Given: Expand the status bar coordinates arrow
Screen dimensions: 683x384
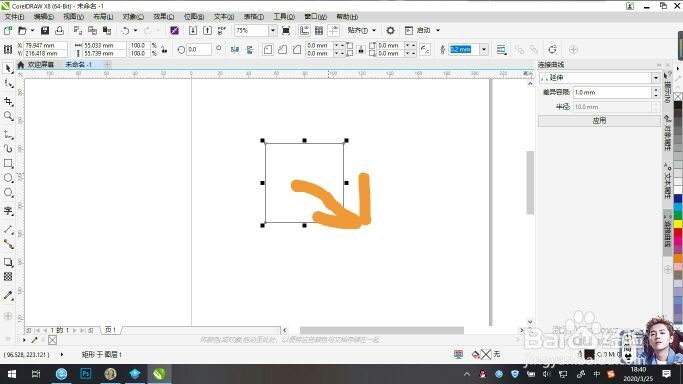Looking at the screenshot, I should tap(62, 354).
